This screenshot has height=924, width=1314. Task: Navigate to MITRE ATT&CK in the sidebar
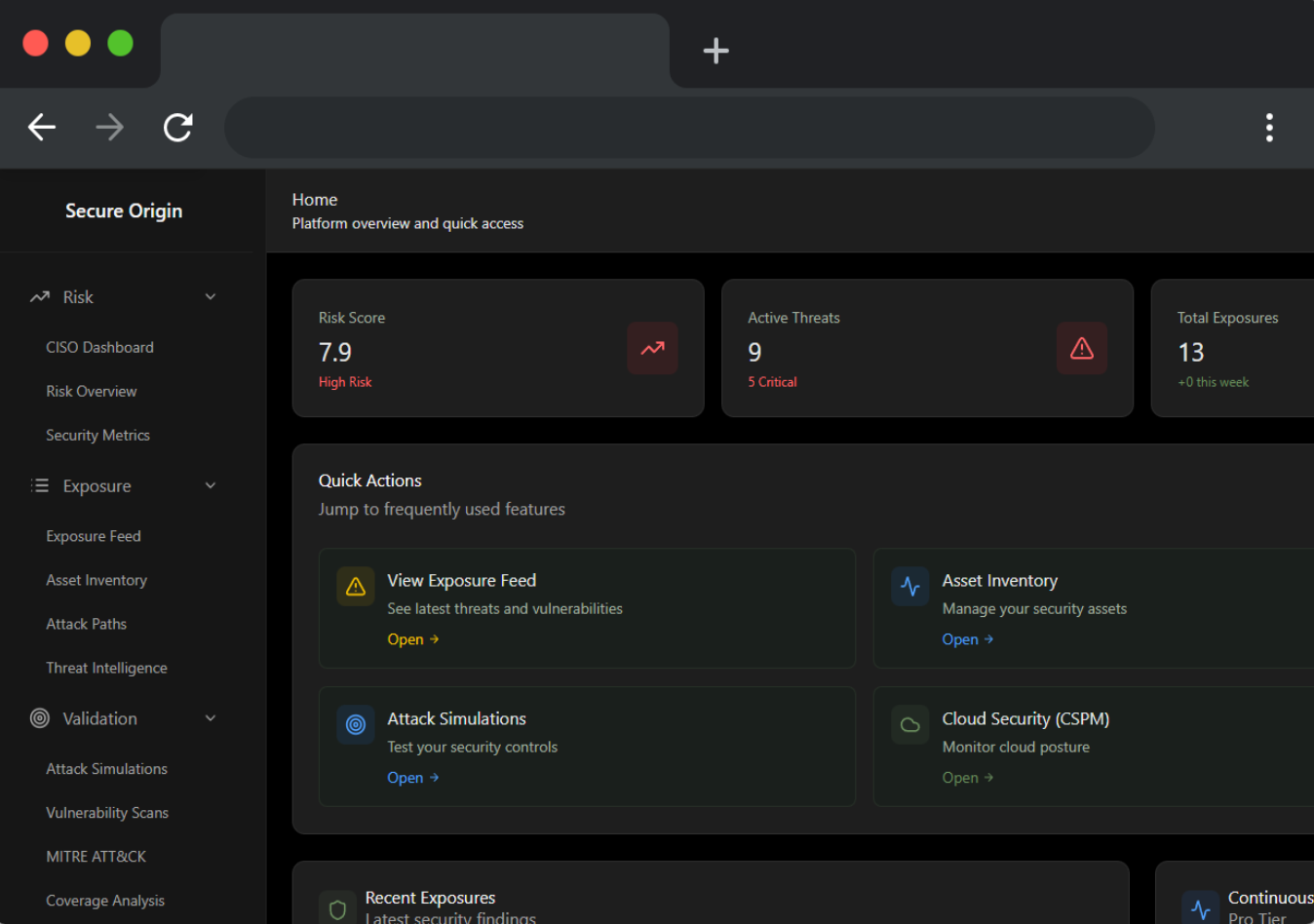(97, 856)
